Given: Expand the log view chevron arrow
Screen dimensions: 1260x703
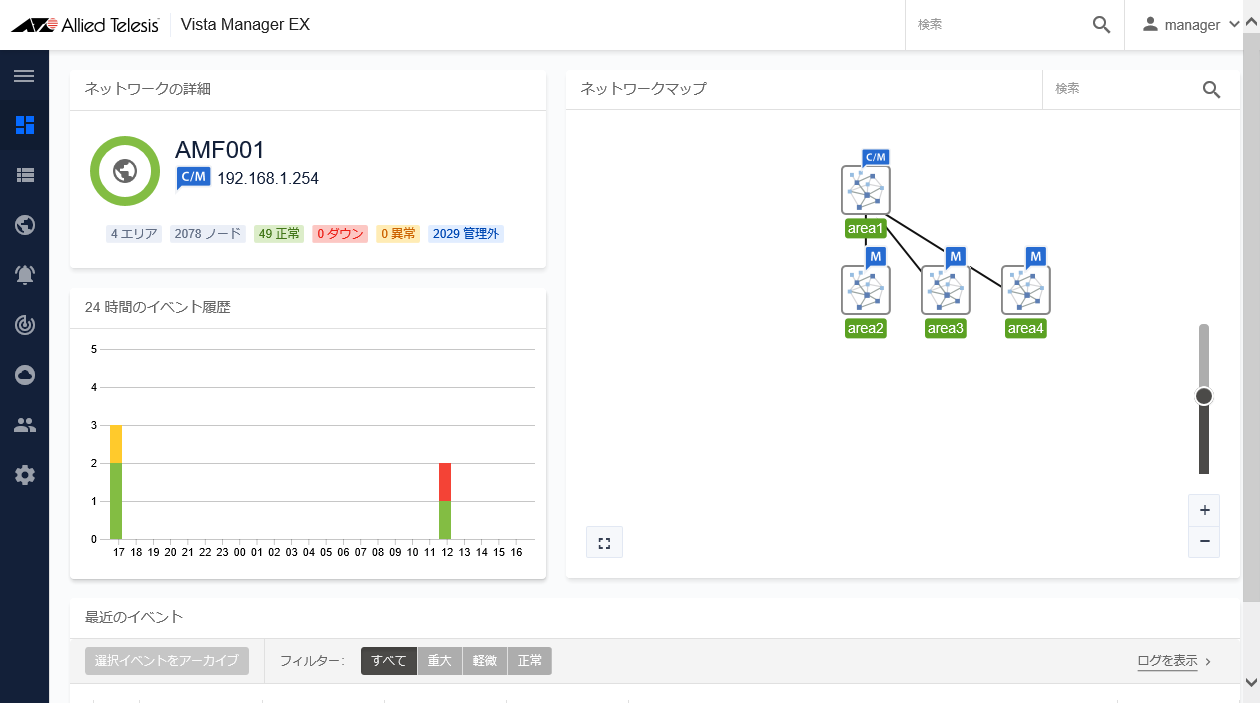Looking at the screenshot, I should (x=1208, y=661).
